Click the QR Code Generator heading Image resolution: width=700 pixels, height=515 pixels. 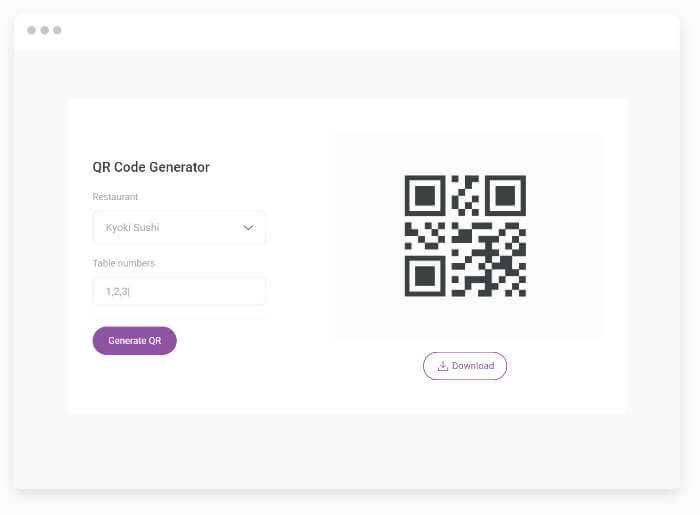[151, 167]
